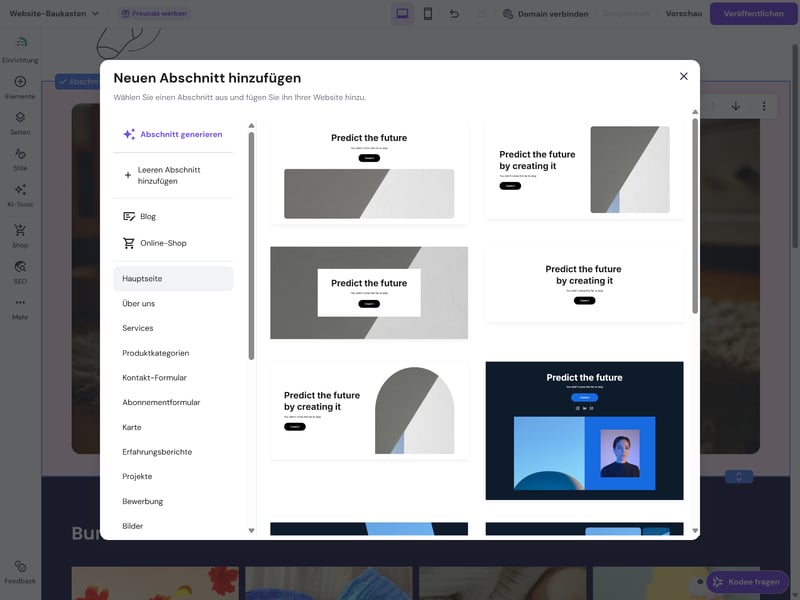800x600 pixels.
Task: Open the Mehr menu in sidebar
Action: point(20,308)
